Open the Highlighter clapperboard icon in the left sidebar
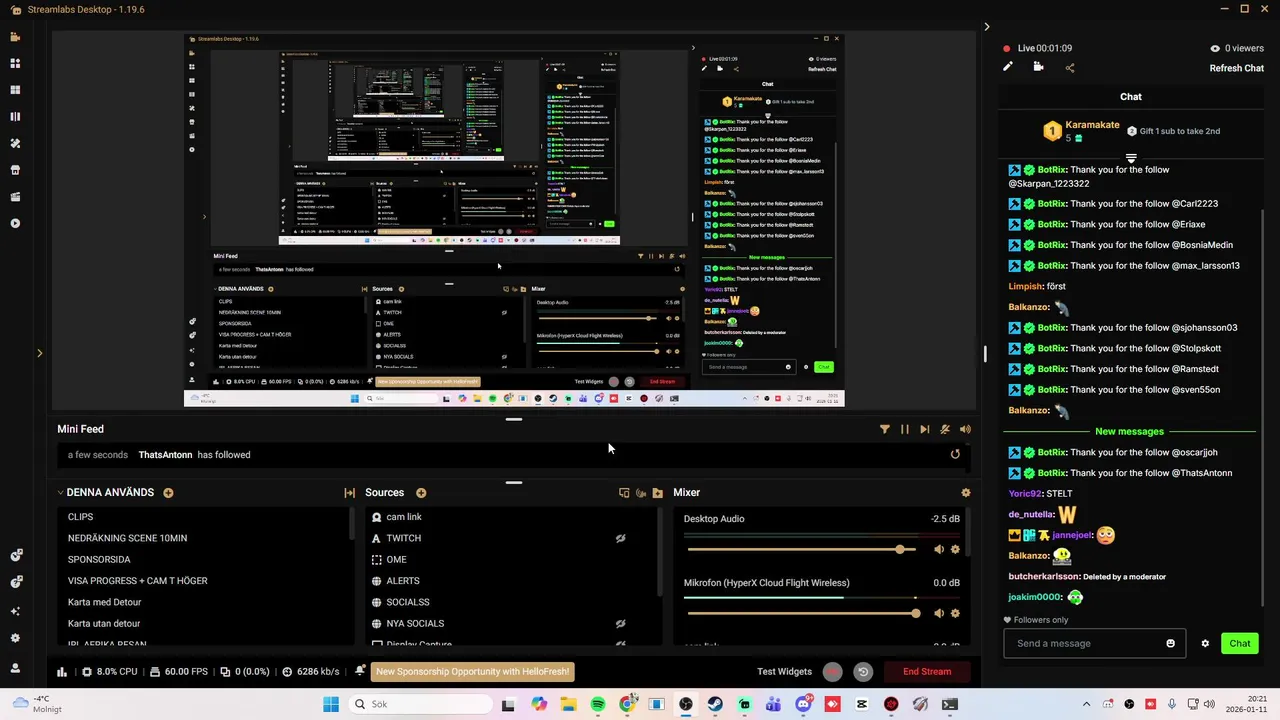 [15, 197]
